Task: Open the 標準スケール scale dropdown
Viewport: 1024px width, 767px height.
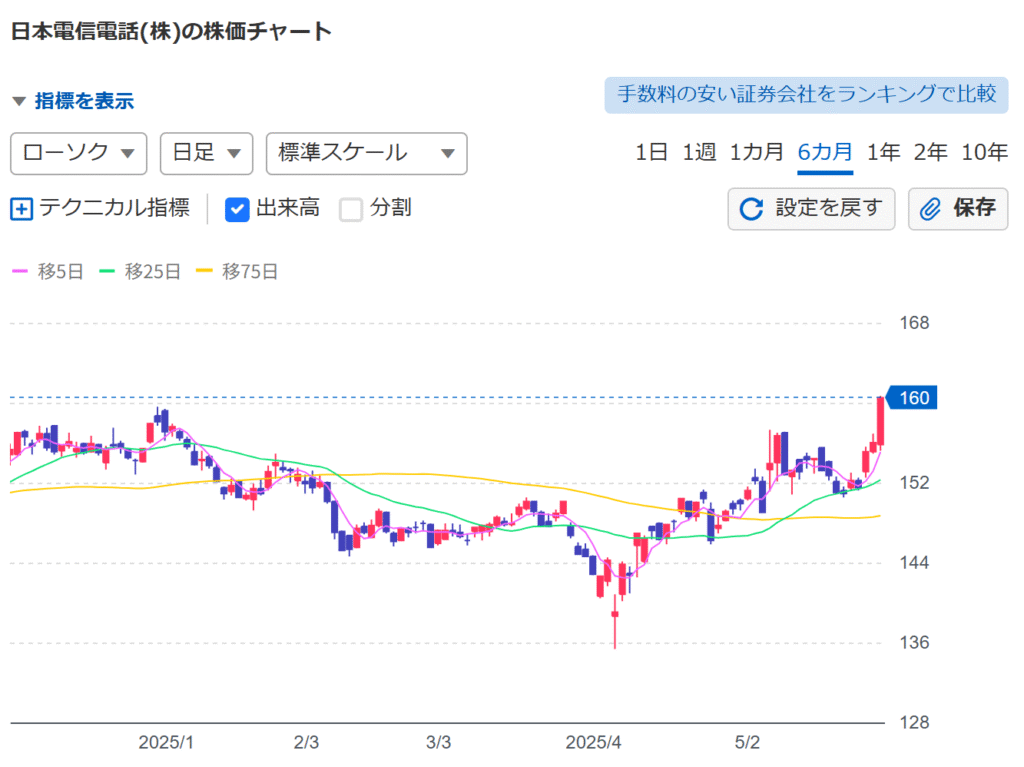Action: pyautogui.click(x=366, y=154)
